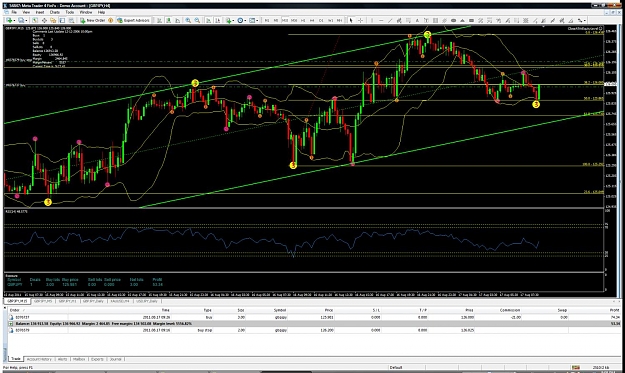Screen dimensions: 625x373
Task: Open the Trade terminal tab
Action: point(16,359)
